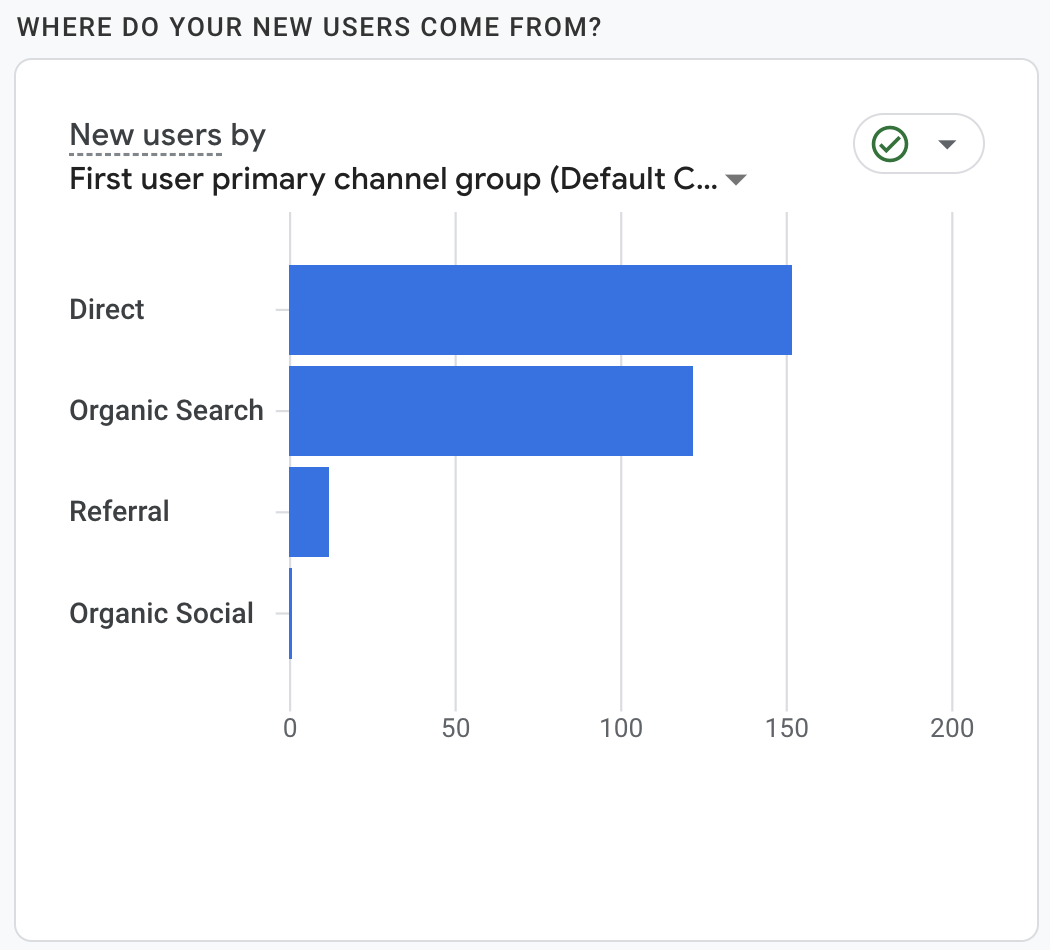
Task: Open the caret beside the green checkmark
Action: [x=947, y=145]
